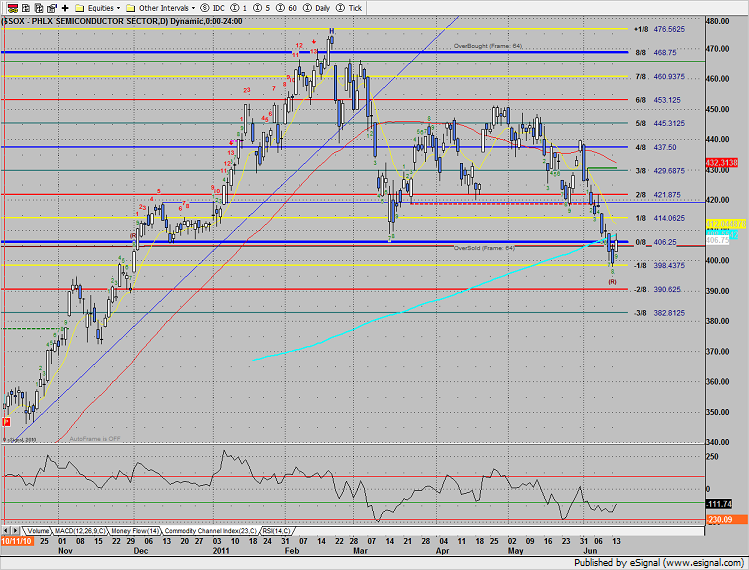
Task: Click the 6/8 453.125 level label
Action: [x=658, y=100]
